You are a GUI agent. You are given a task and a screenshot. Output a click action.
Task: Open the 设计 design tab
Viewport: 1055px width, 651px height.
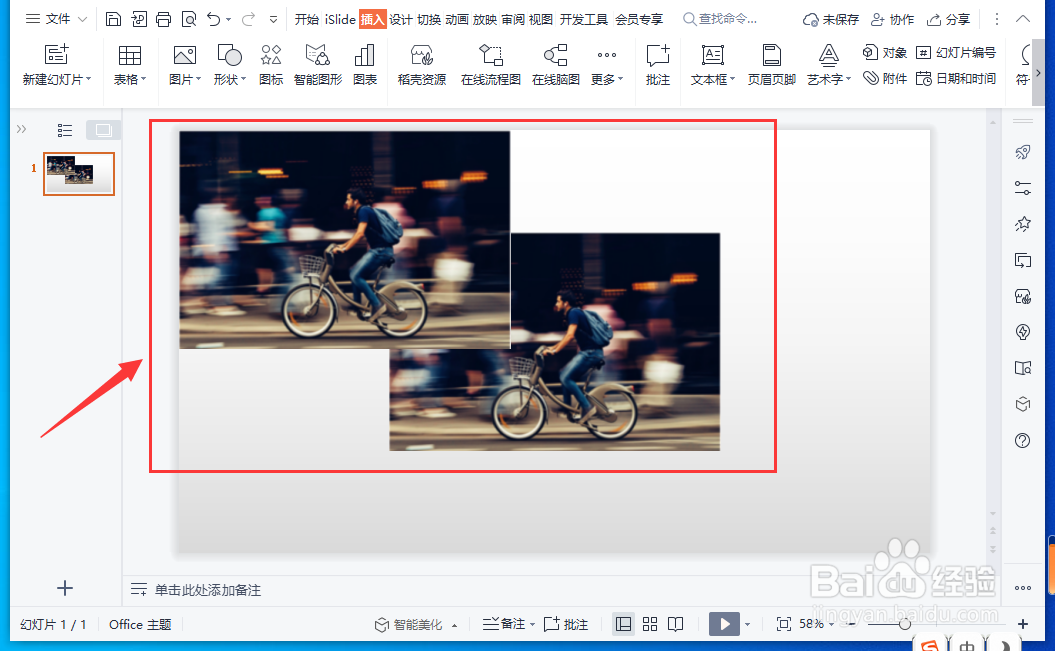(x=400, y=20)
